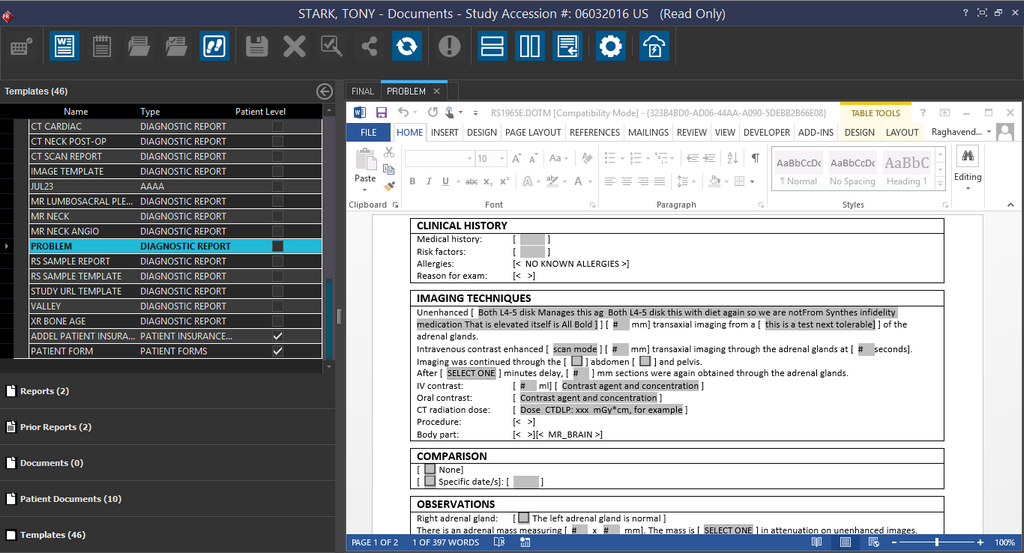Expand the Patient Documents (10) section
The image size is (1024, 553).
tap(70, 499)
